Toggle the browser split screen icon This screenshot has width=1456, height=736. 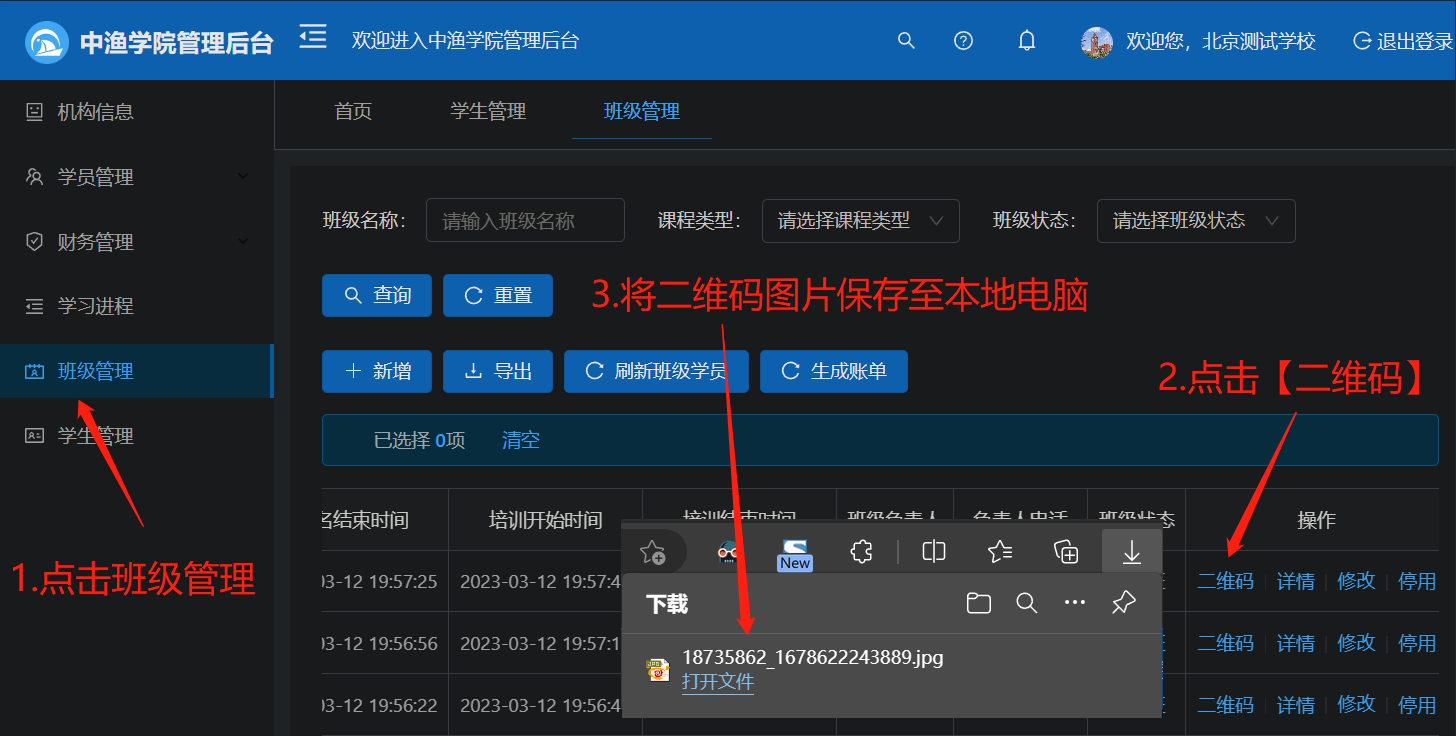tap(934, 551)
